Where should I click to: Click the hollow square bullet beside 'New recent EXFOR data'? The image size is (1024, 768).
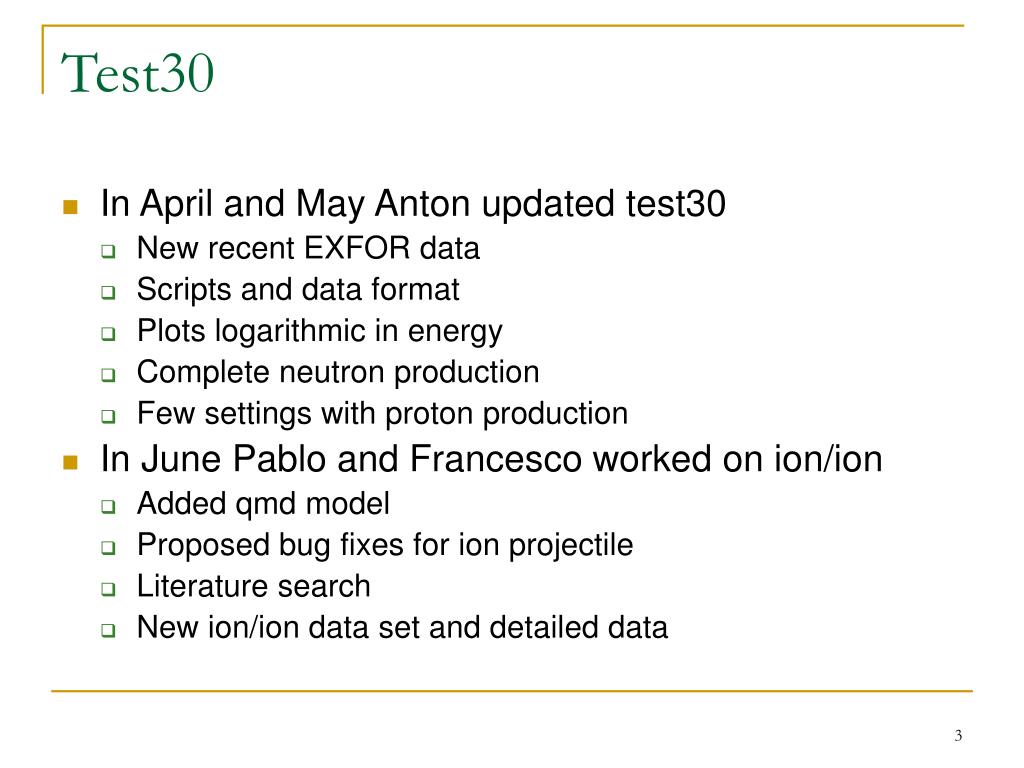coord(108,251)
